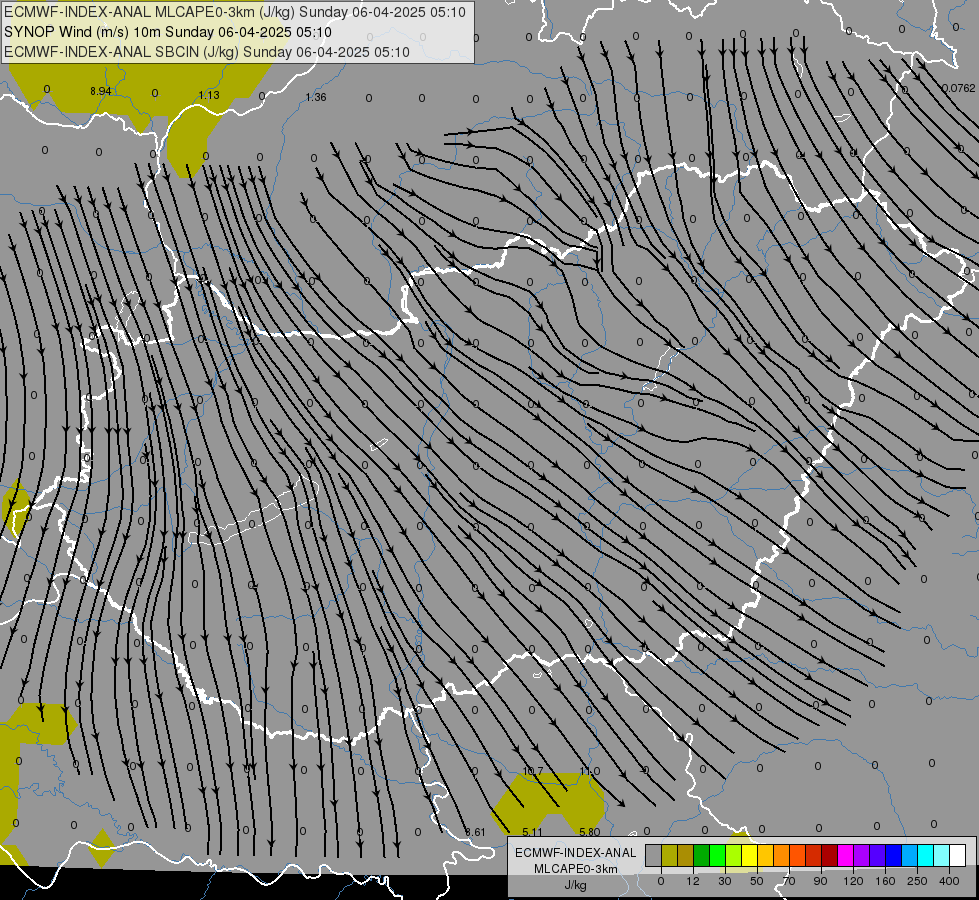Click the 8.61 value on the map
The image size is (979, 900).
click(475, 832)
